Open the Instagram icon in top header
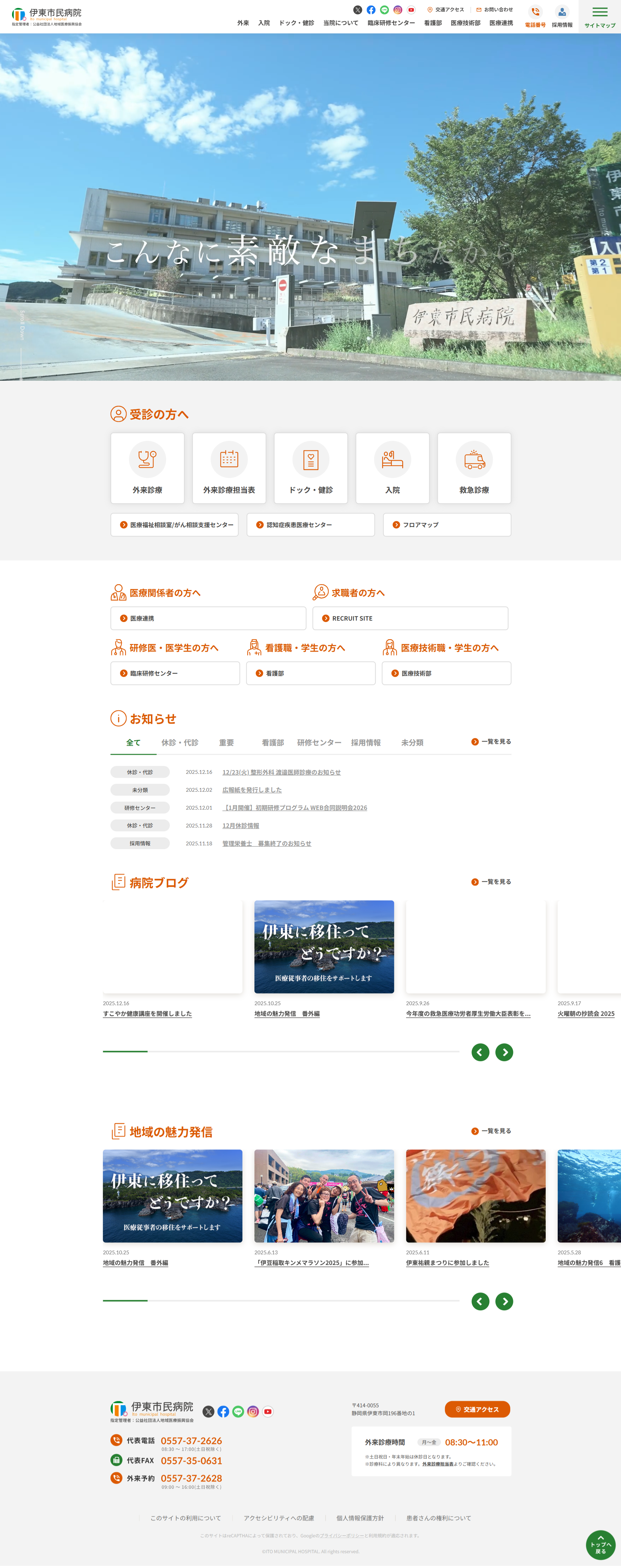 point(397,10)
